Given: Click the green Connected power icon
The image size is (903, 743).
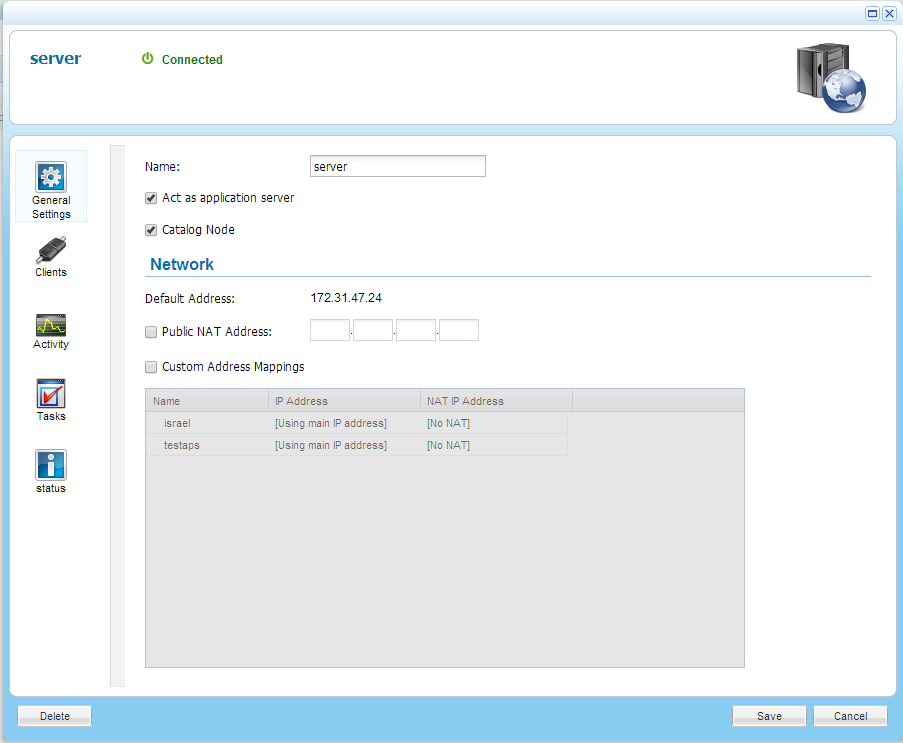Looking at the screenshot, I should click(147, 59).
